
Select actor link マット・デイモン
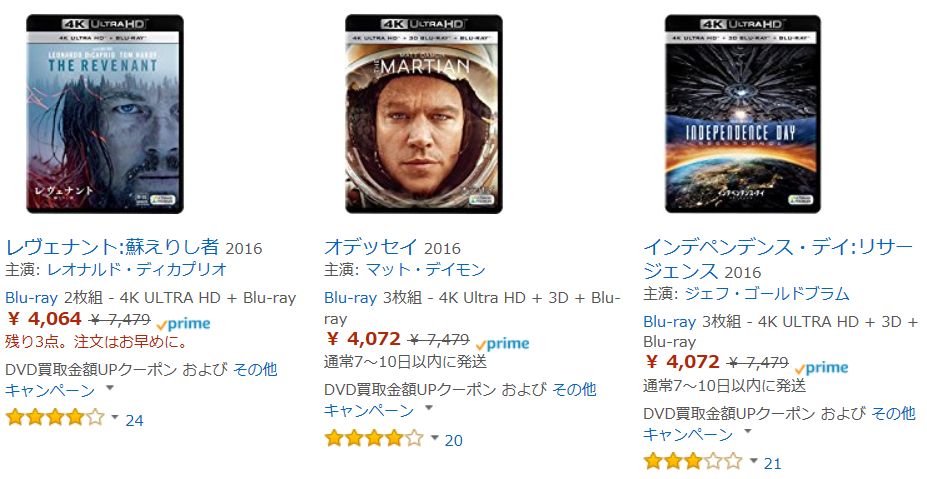(x=425, y=270)
